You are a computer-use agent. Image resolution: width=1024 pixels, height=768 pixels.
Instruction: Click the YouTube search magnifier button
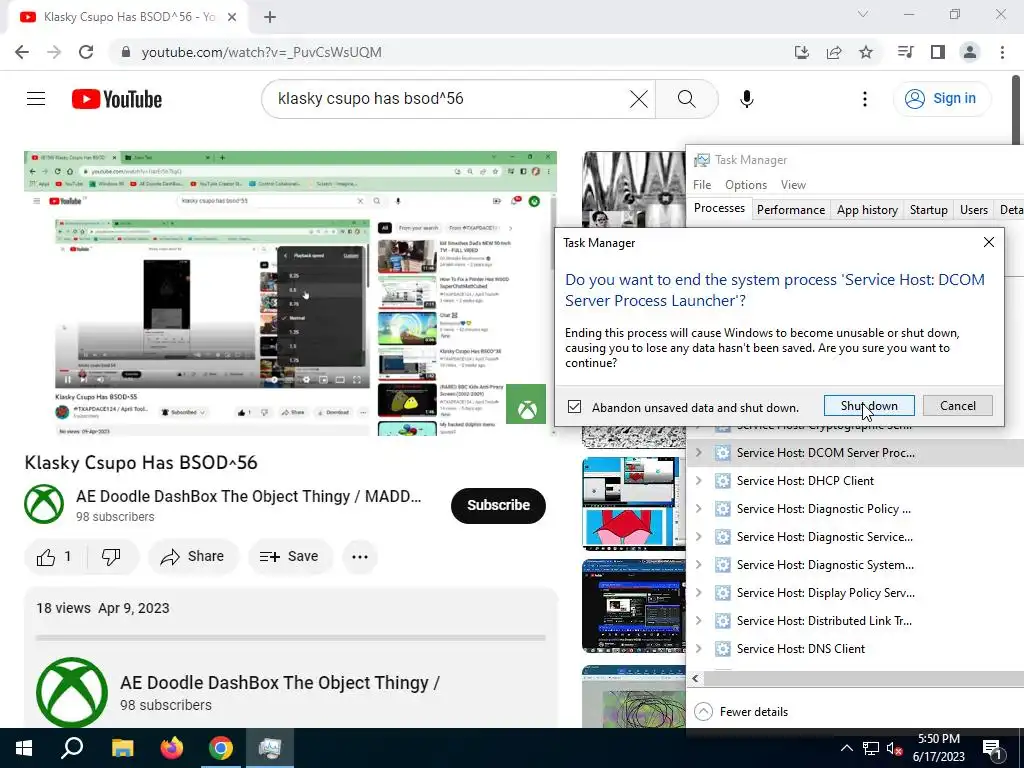click(686, 99)
